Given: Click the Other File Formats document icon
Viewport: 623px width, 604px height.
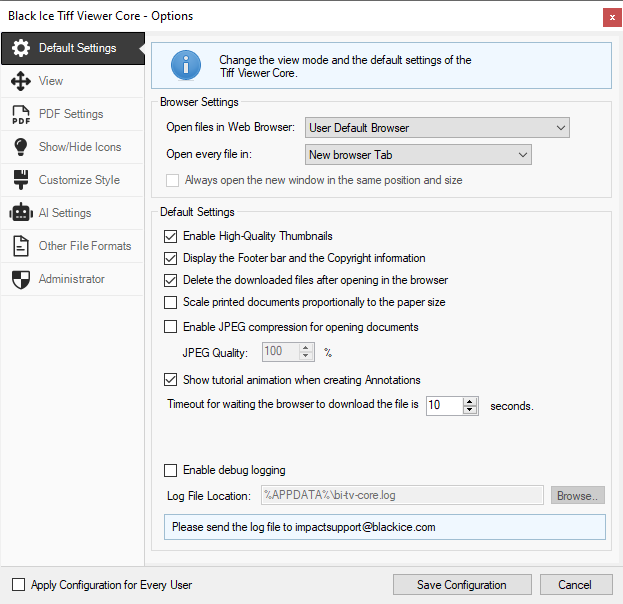Looking at the screenshot, I should (x=20, y=246).
